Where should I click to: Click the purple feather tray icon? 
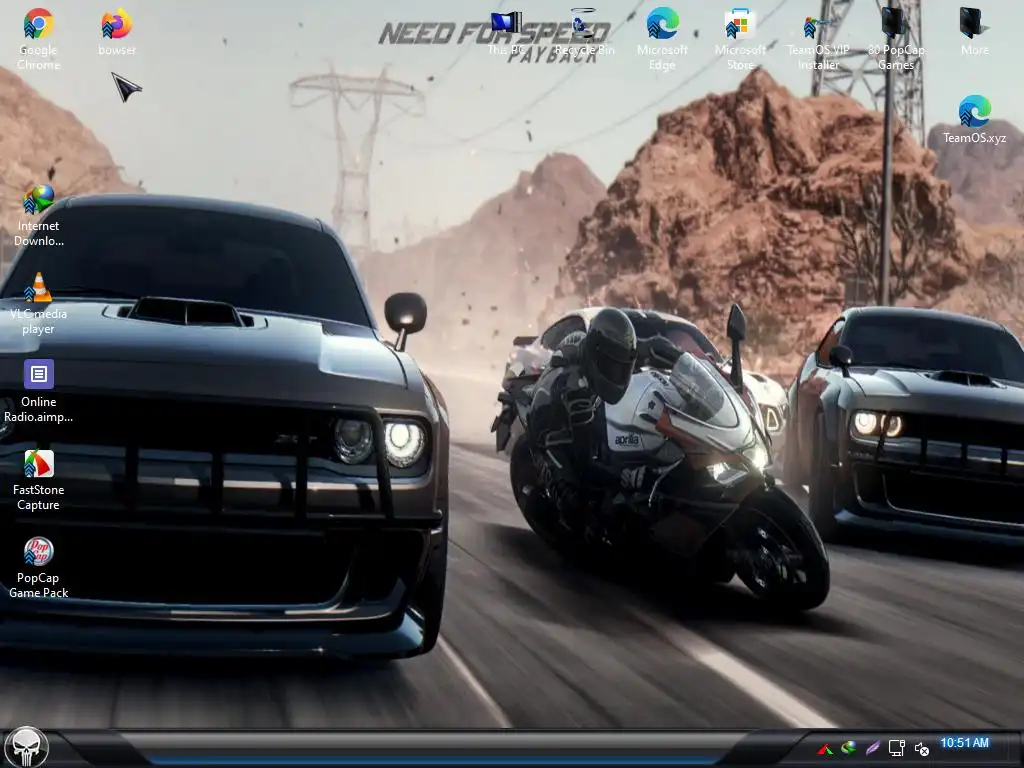pos(872,748)
